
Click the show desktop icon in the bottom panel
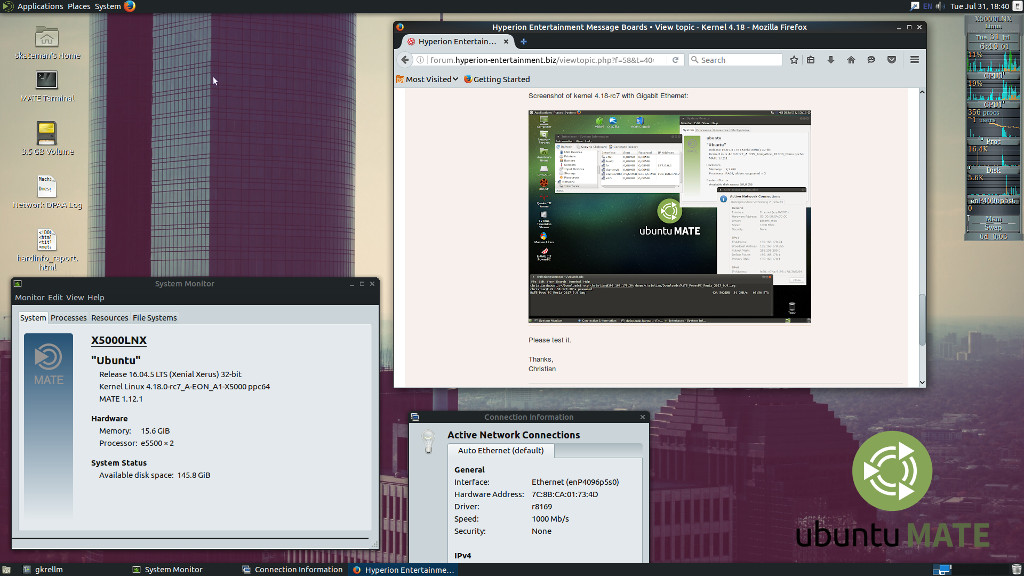[6, 569]
